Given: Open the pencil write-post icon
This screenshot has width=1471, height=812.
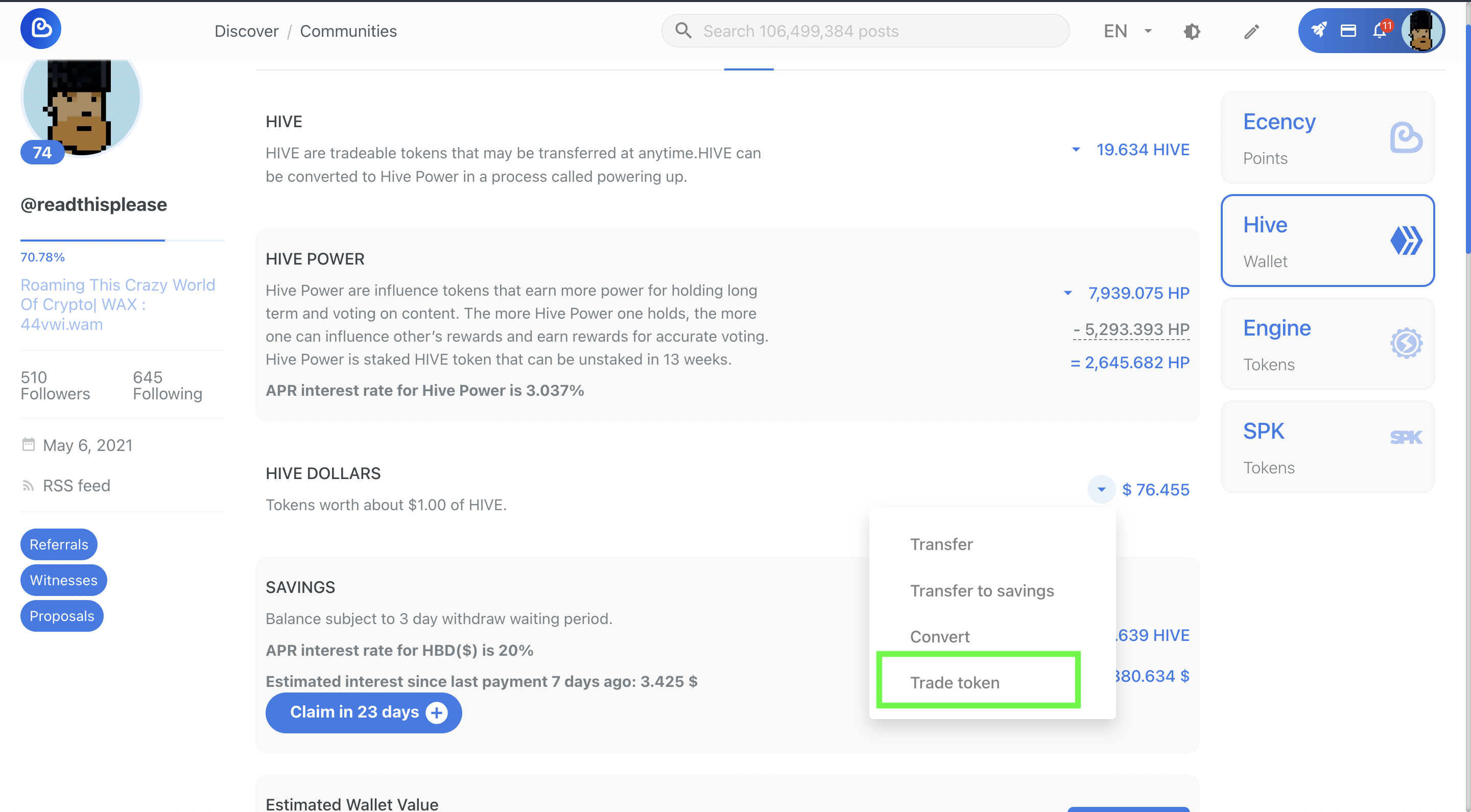Looking at the screenshot, I should tap(1251, 31).
